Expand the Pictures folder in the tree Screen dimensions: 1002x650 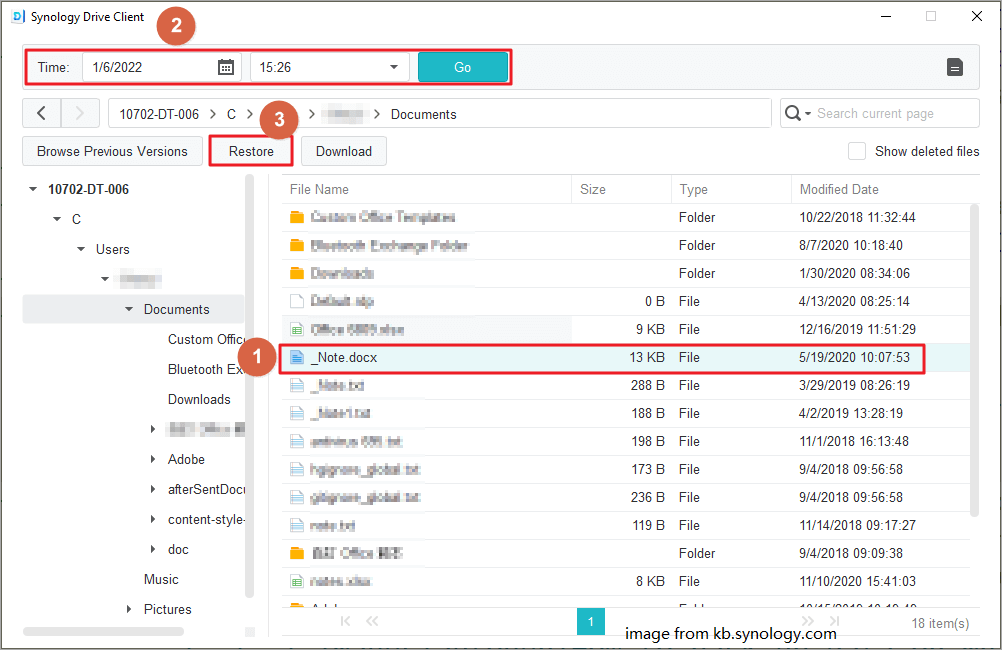[x=128, y=609]
